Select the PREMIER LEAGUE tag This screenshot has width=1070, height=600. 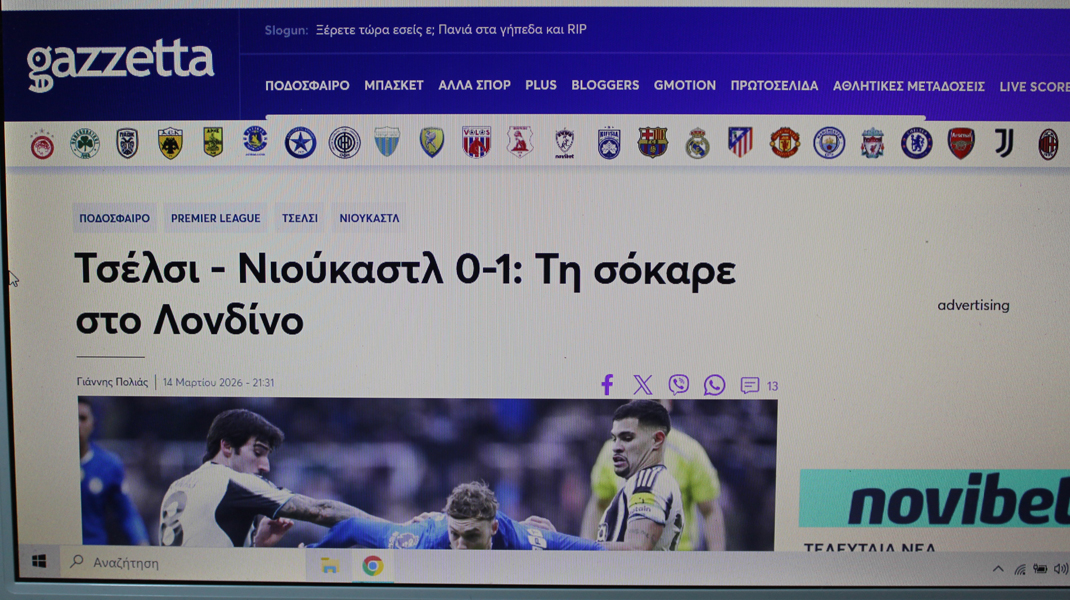(215, 218)
